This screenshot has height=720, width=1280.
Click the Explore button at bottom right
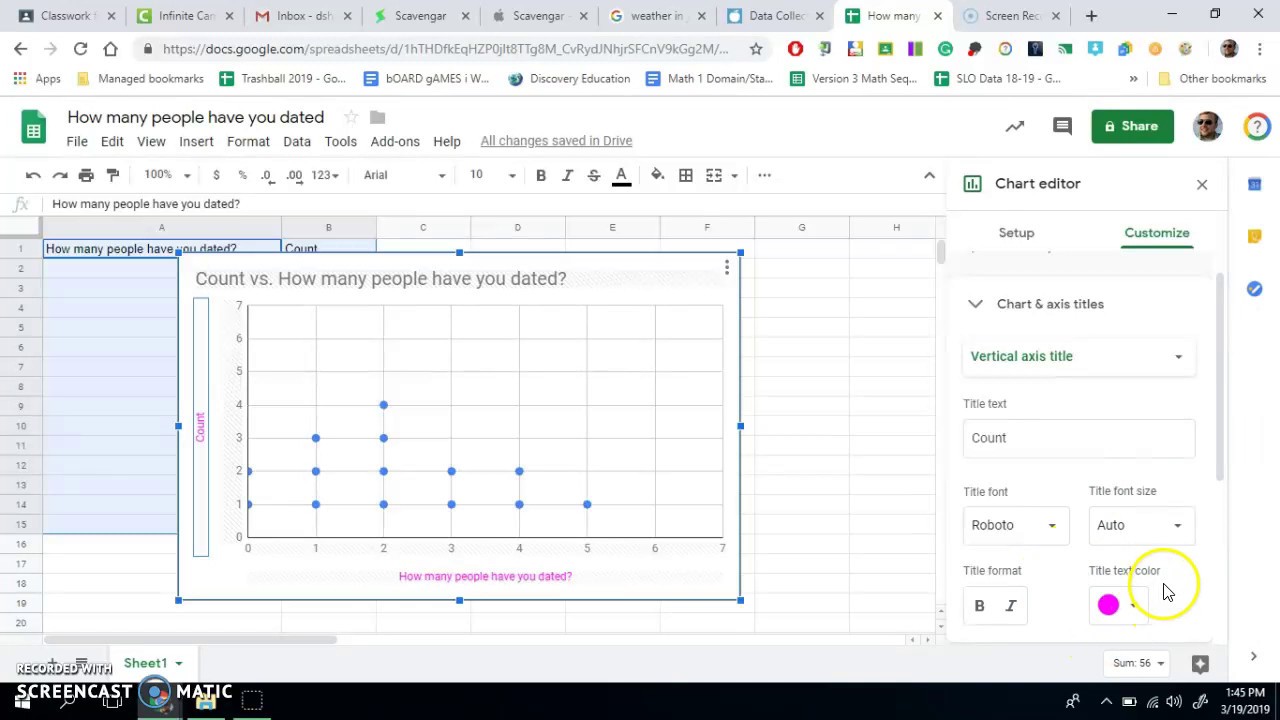pos(1201,663)
